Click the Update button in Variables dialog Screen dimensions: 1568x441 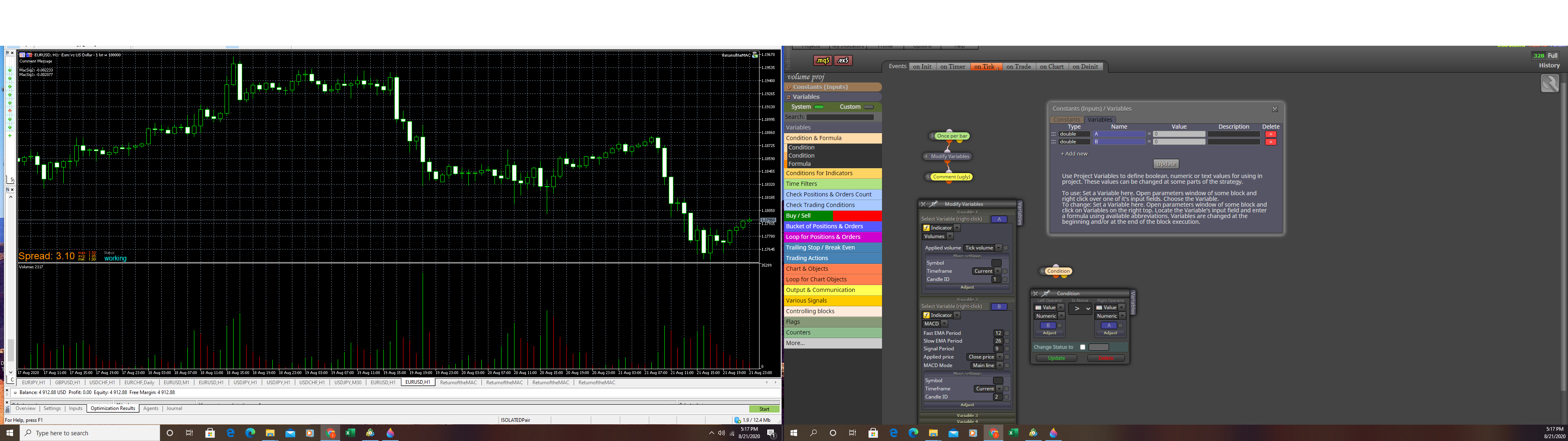point(1166,164)
